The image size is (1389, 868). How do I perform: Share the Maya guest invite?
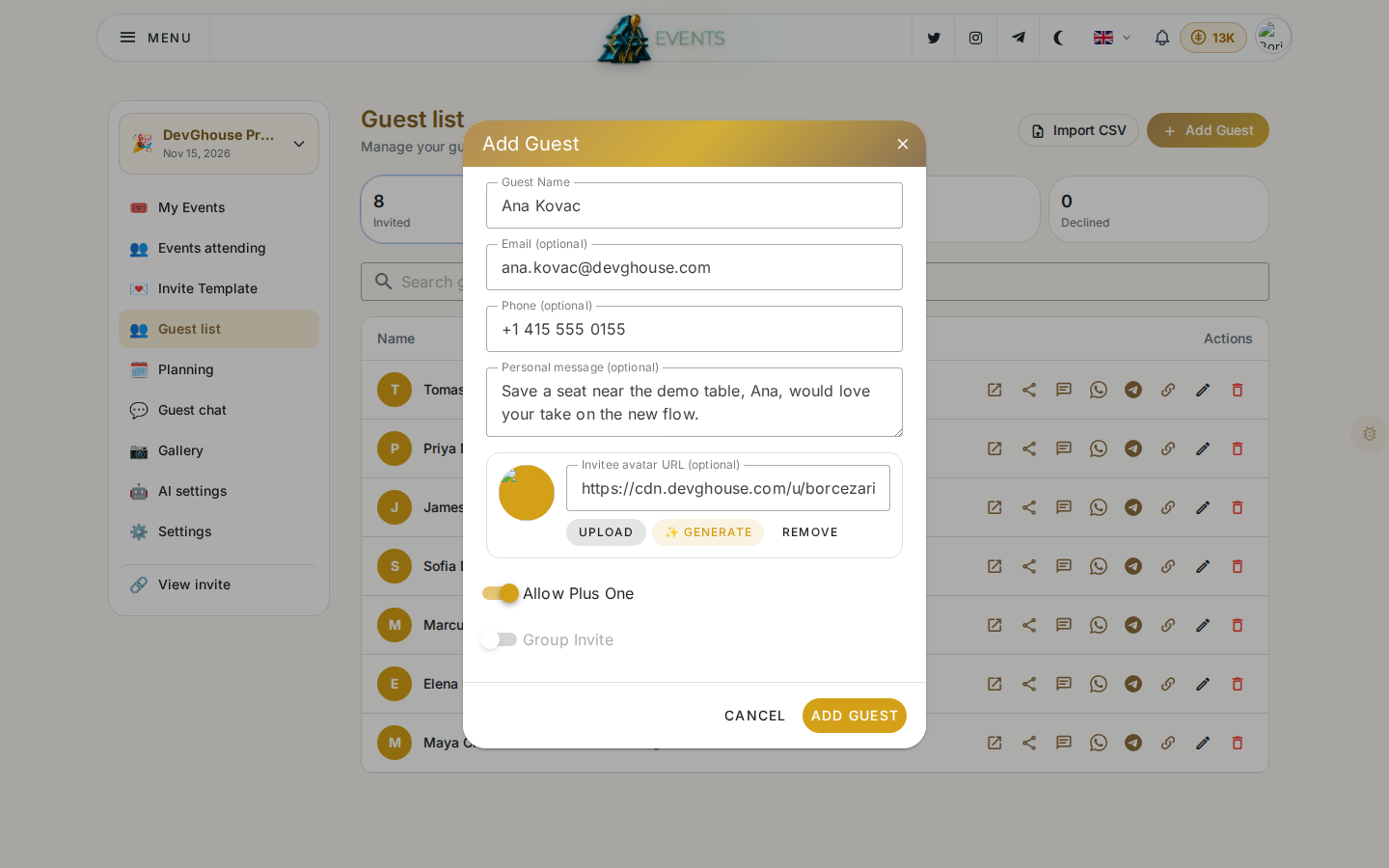point(1029,743)
